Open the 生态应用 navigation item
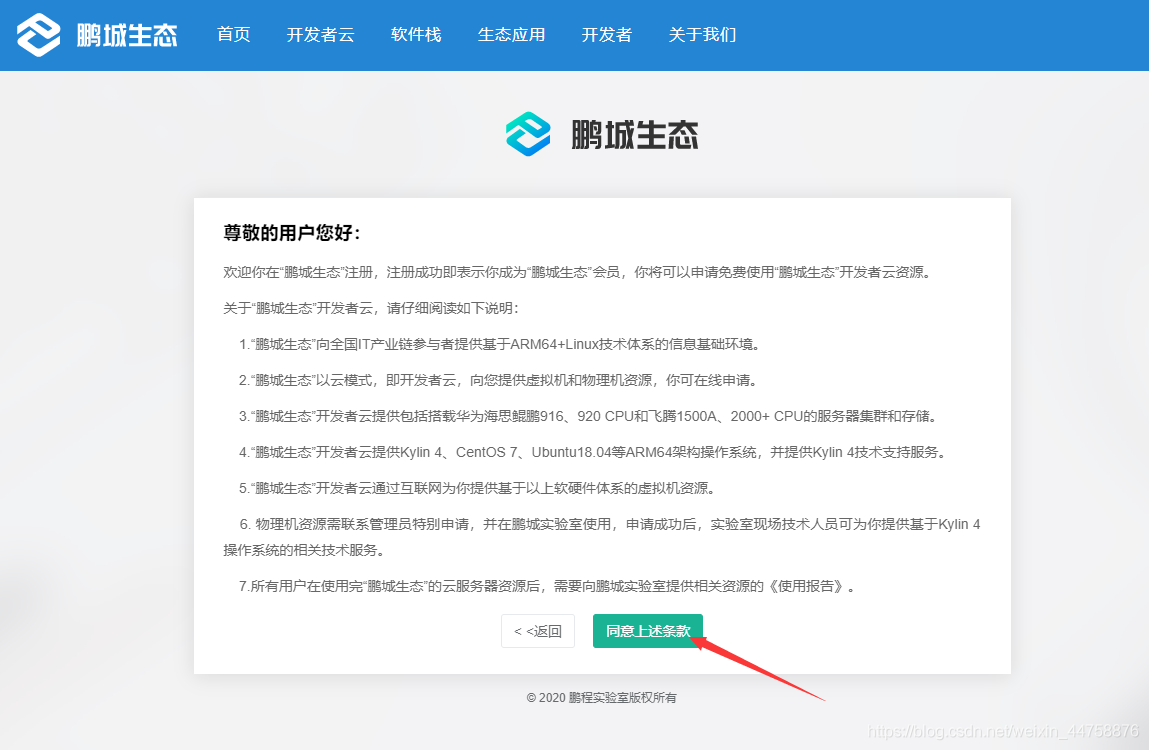 point(511,35)
